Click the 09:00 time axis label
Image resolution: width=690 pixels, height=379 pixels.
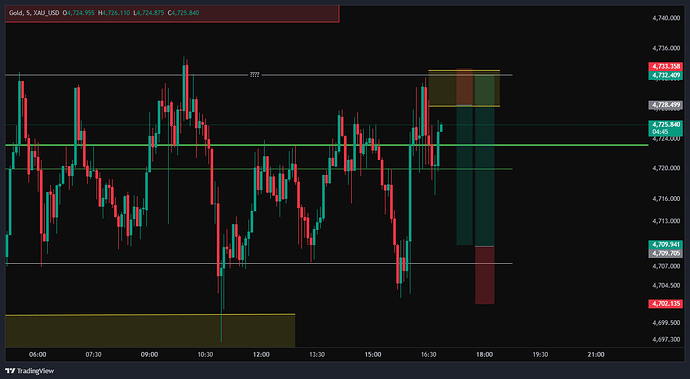pos(149,354)
